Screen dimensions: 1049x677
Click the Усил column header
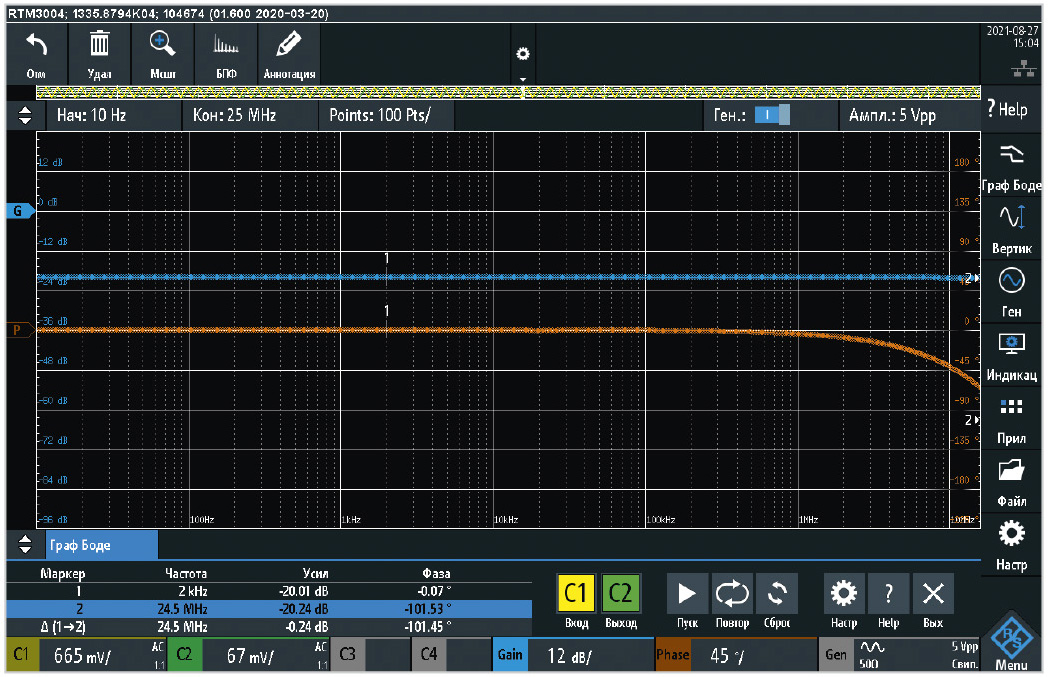[315, 573]
